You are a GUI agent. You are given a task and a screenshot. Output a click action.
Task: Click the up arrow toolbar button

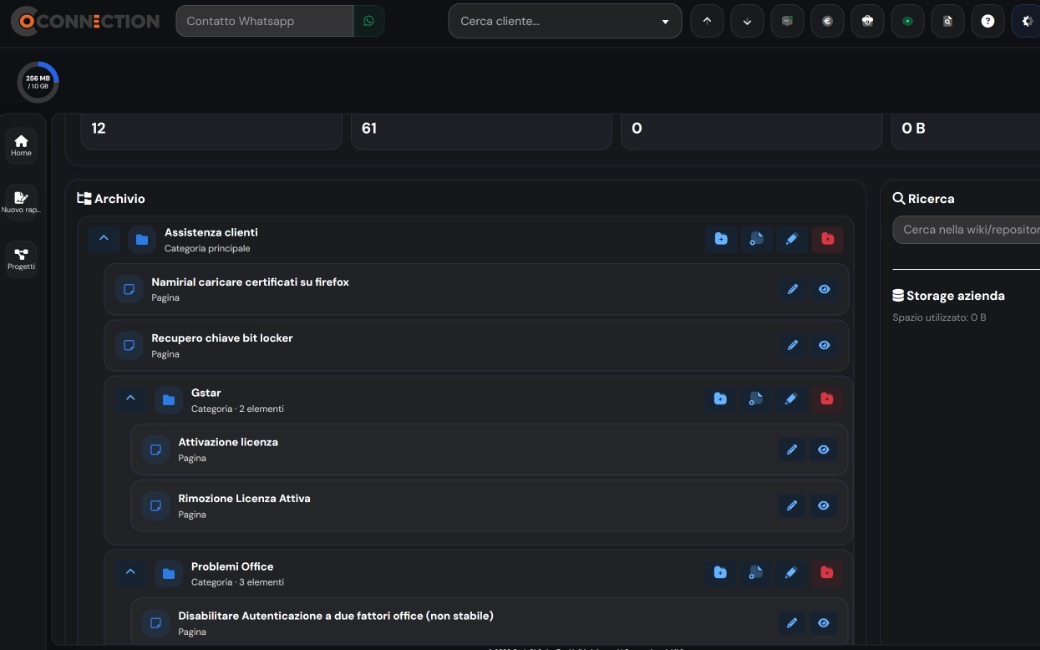pyautogui.click(x=707, y=21)
